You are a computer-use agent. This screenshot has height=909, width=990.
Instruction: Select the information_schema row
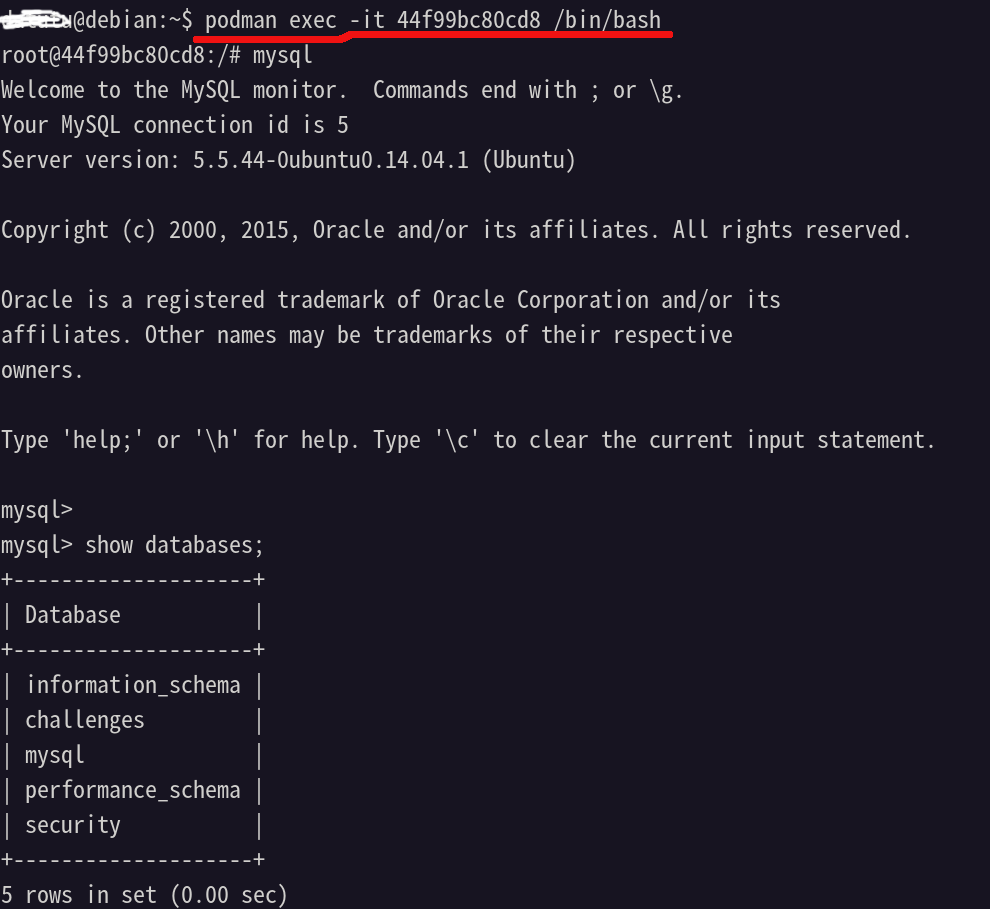(133, 685)
